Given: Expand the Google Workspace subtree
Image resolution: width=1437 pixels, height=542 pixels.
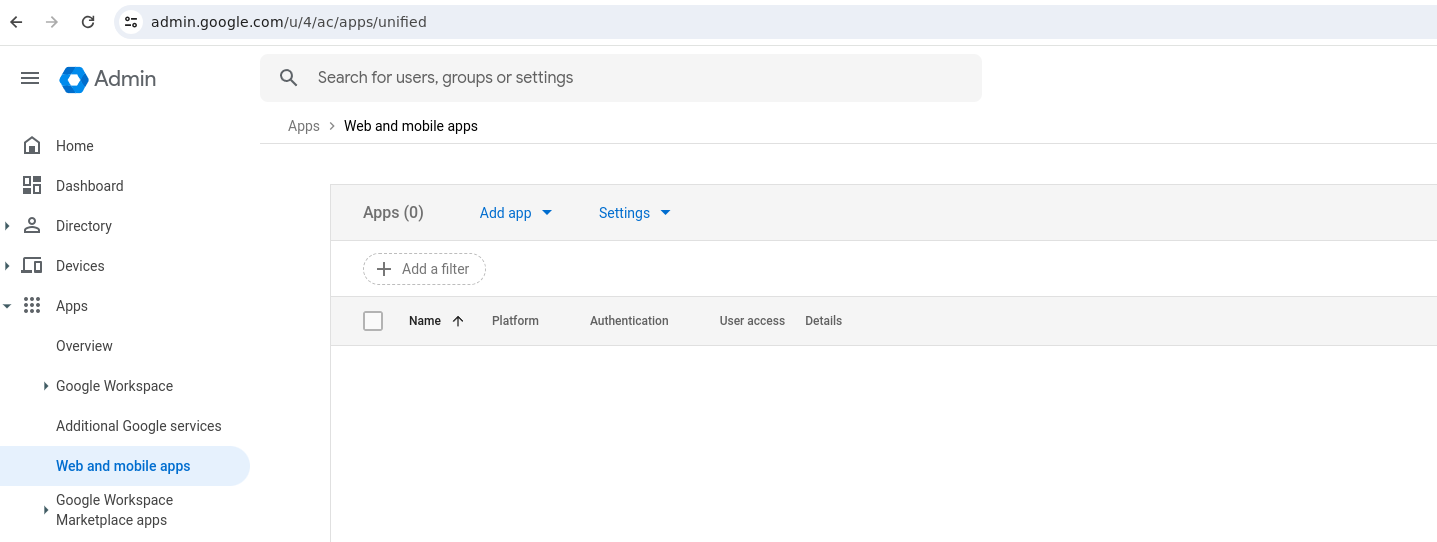Looking at the screenshot, I should pyautogui.click(x=46, y=386).
